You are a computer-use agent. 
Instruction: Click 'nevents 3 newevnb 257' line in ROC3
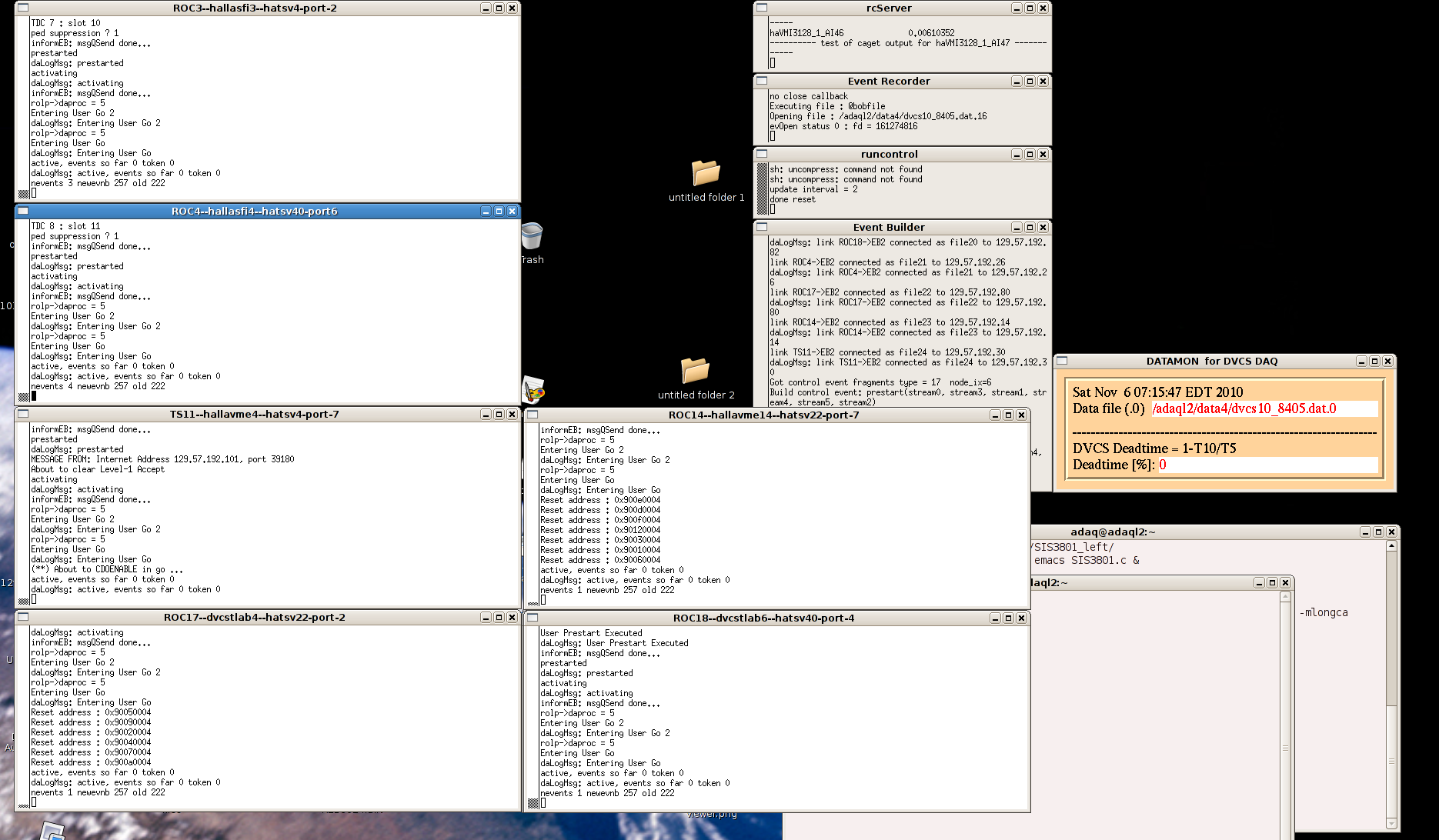point(98,183)
